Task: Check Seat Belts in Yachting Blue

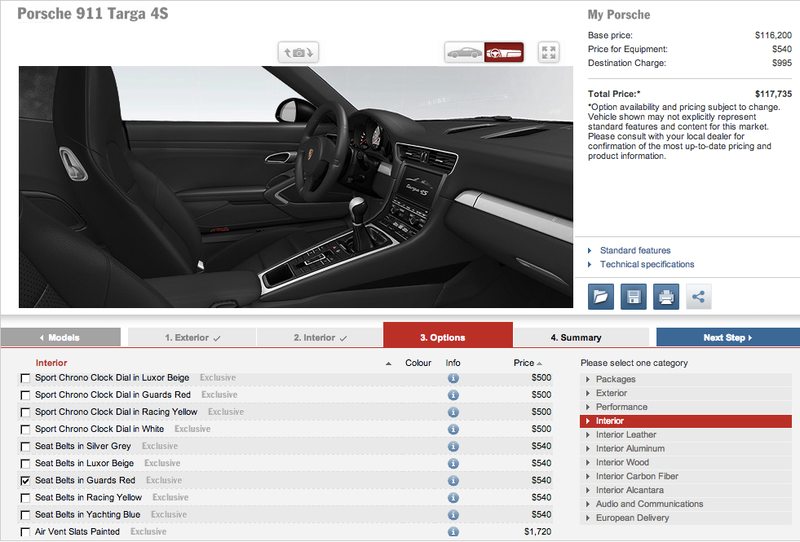Action: (25, 515)
